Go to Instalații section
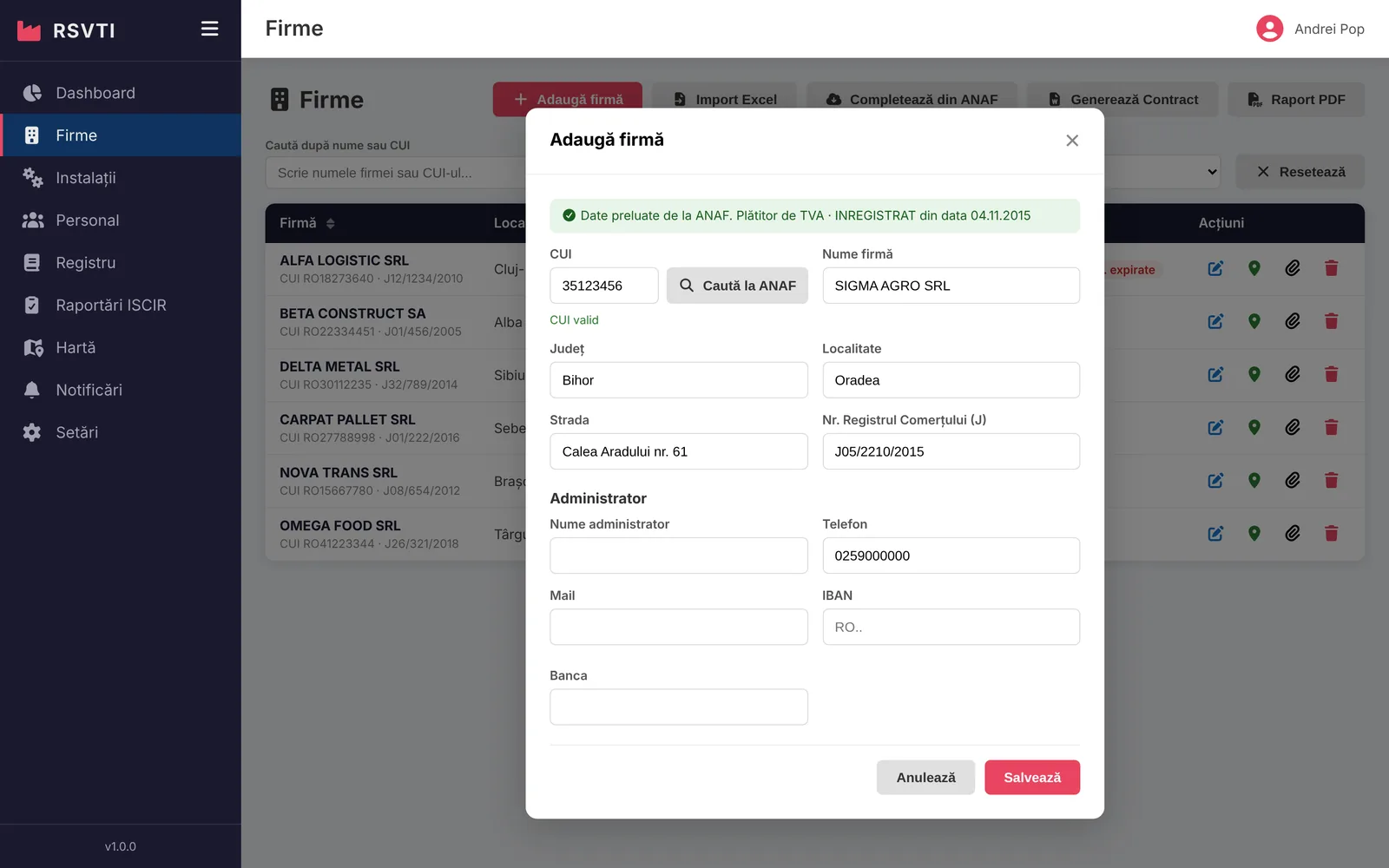The height and width of the screenshot is (868, 1389). 121,178
